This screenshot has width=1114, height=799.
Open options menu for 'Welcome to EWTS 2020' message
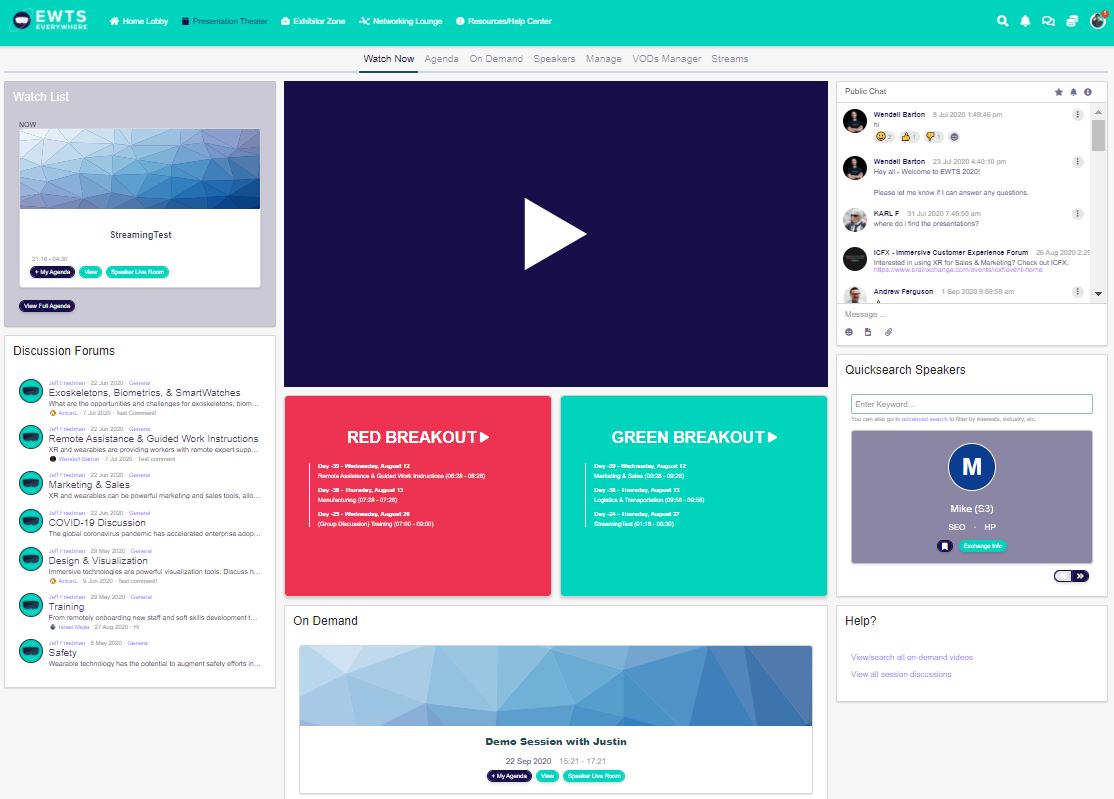point(1077,161)
